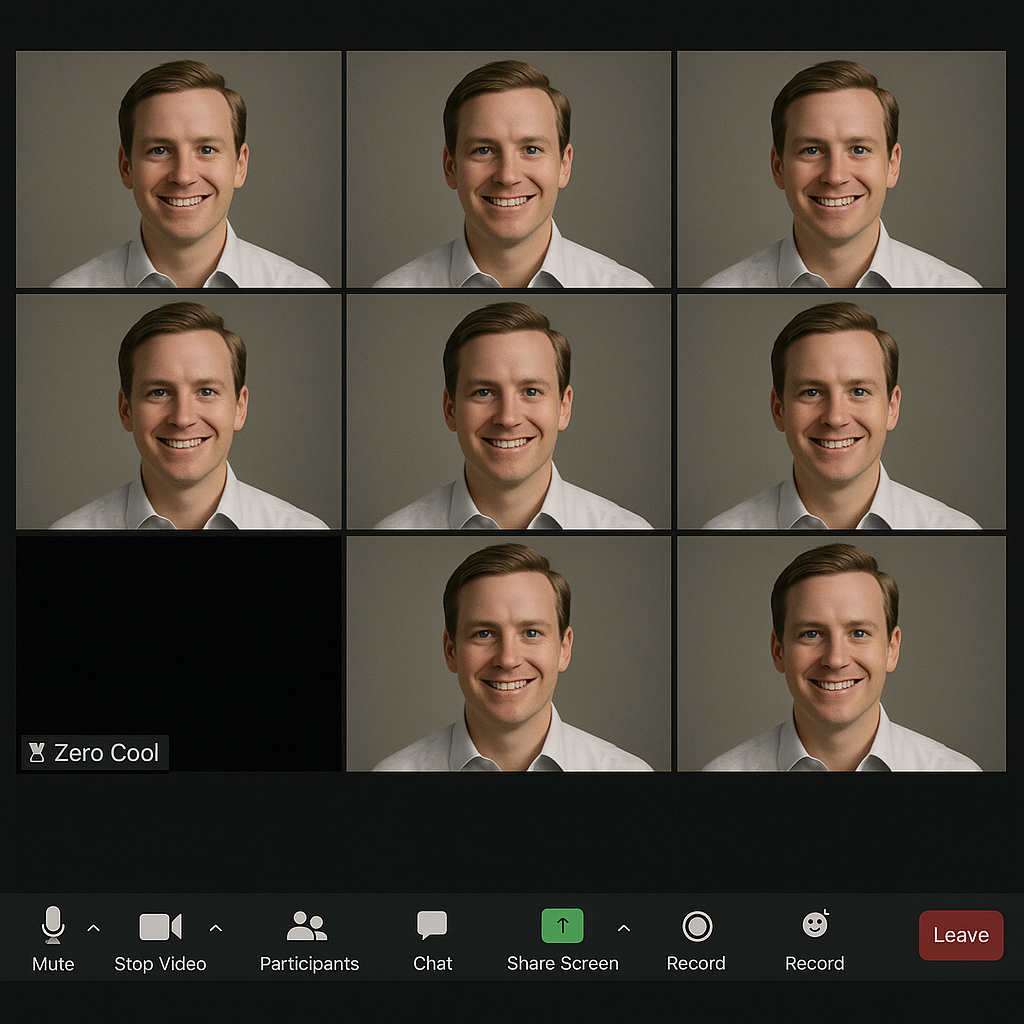Select the top-center participant video tile
The width and height of the screenshot is (1024, 1024).
tap(508, 169)
